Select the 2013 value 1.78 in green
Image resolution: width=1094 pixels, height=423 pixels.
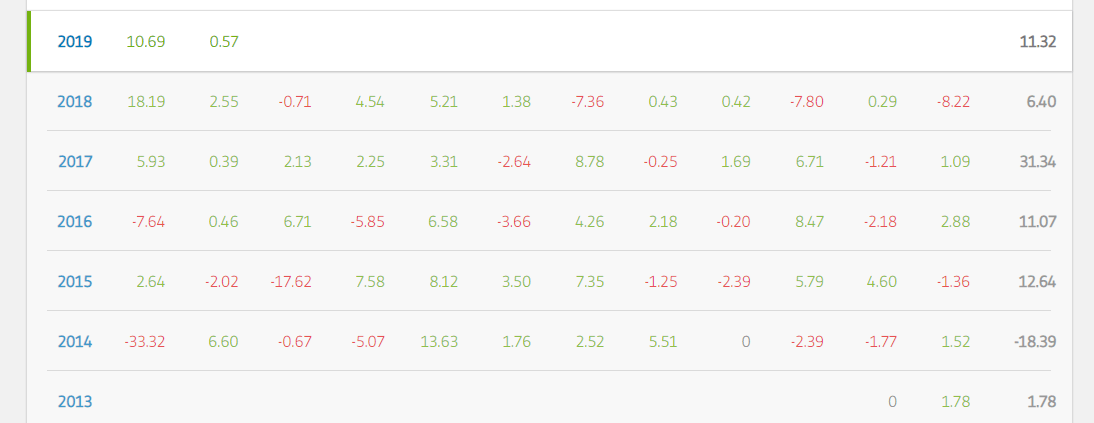tap(956, 402)
